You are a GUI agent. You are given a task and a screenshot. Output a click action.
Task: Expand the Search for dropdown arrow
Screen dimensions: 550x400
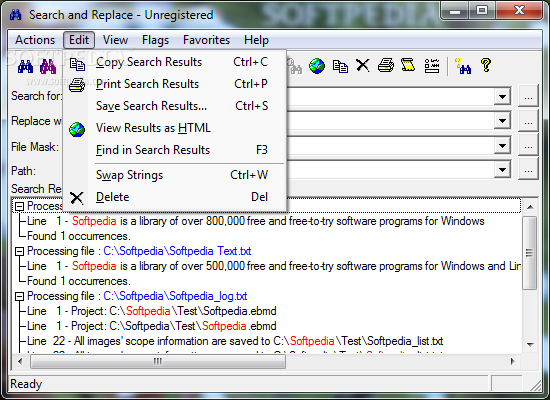point(502,96)
